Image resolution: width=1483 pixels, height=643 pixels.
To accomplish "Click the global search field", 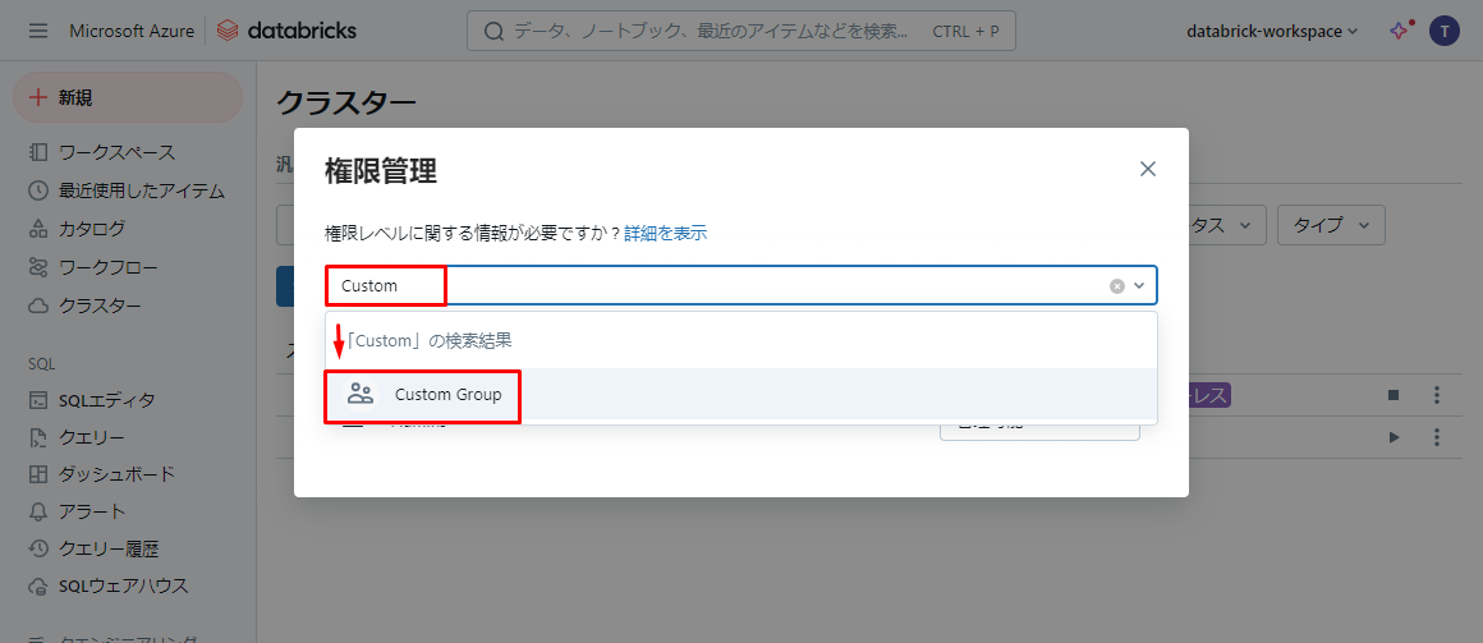I will click(x=741, y=31).
